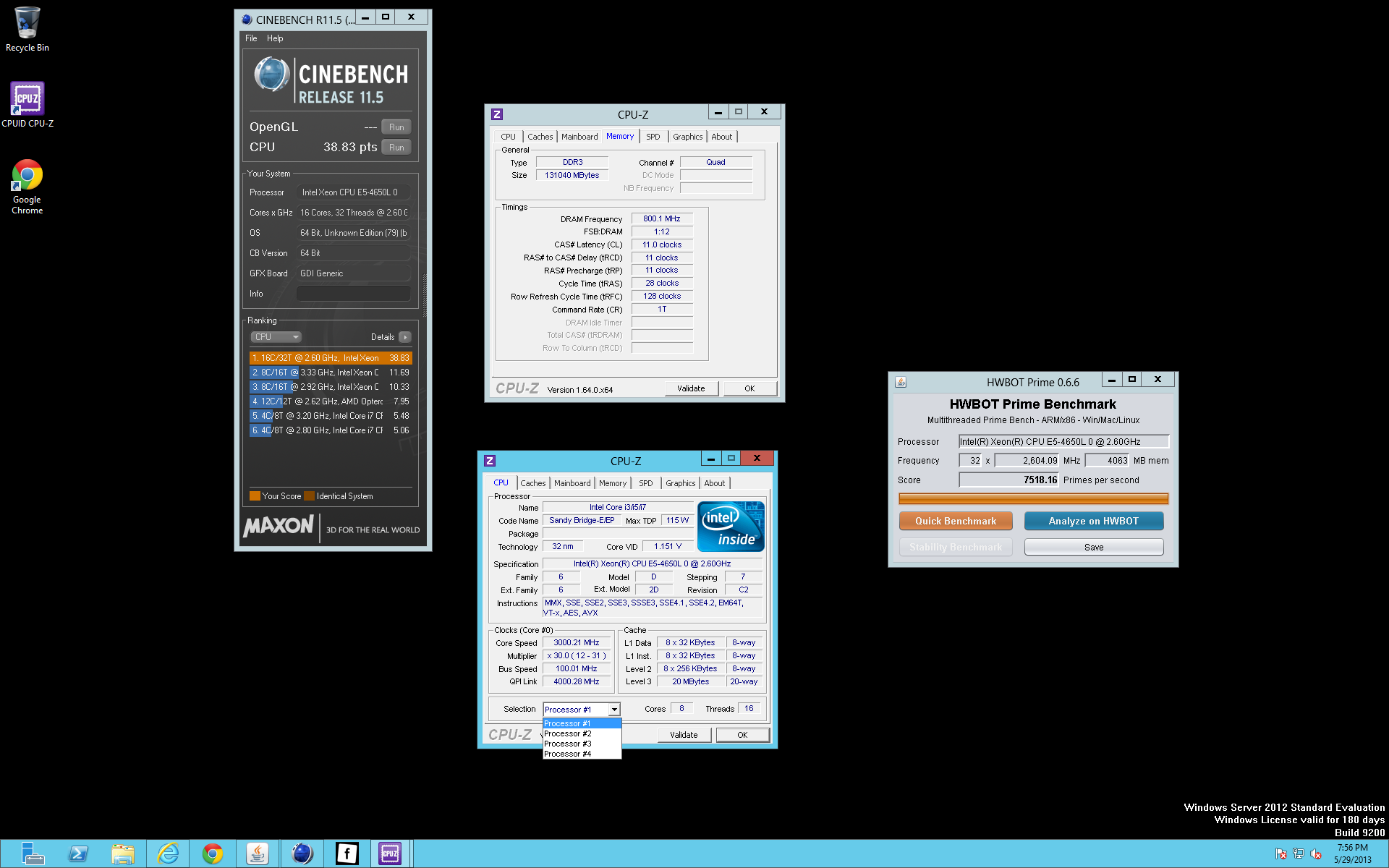Click Validate in lower CPU-Z window

pyautogui.click(x=684, y=735)
